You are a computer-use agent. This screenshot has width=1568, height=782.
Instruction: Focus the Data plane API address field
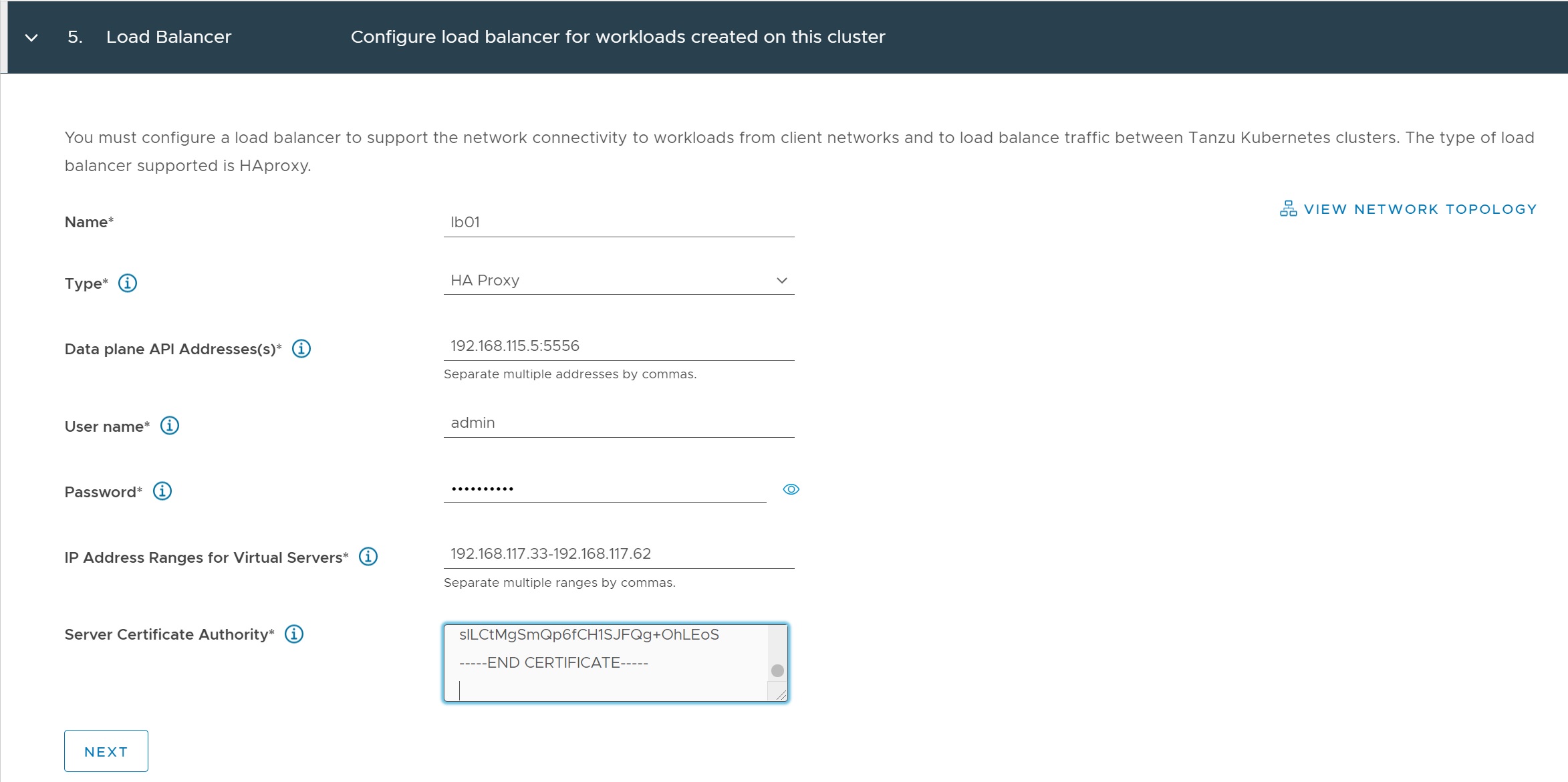click(618, 346)
